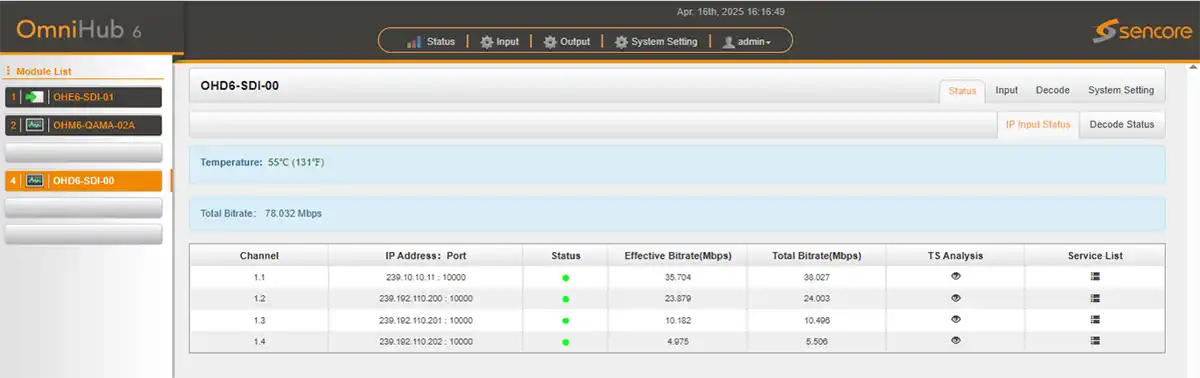
Task: Click the Service List column header
Action: (1095, 256)
